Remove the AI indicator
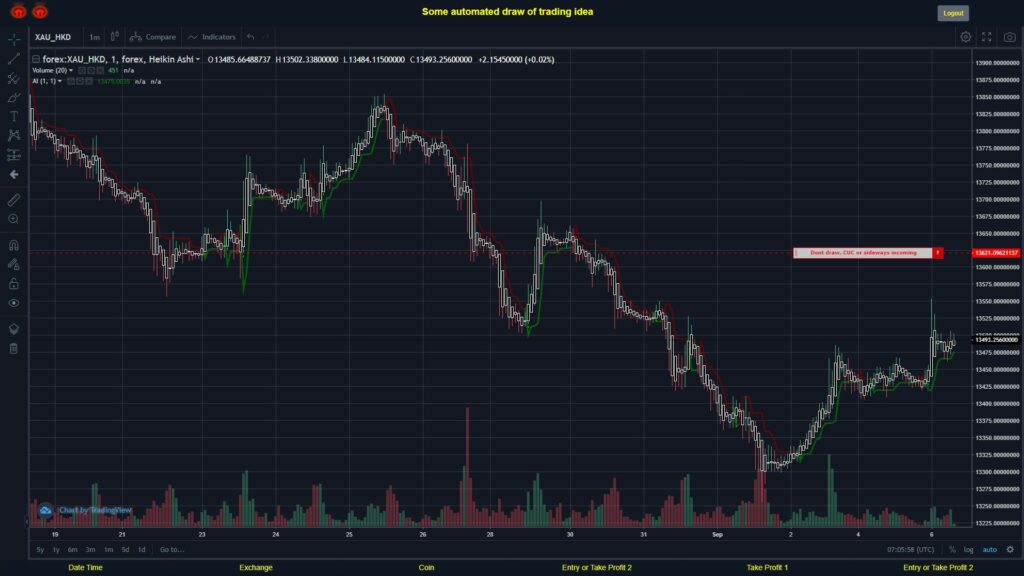1024x576 pixels. click(89, 82)
